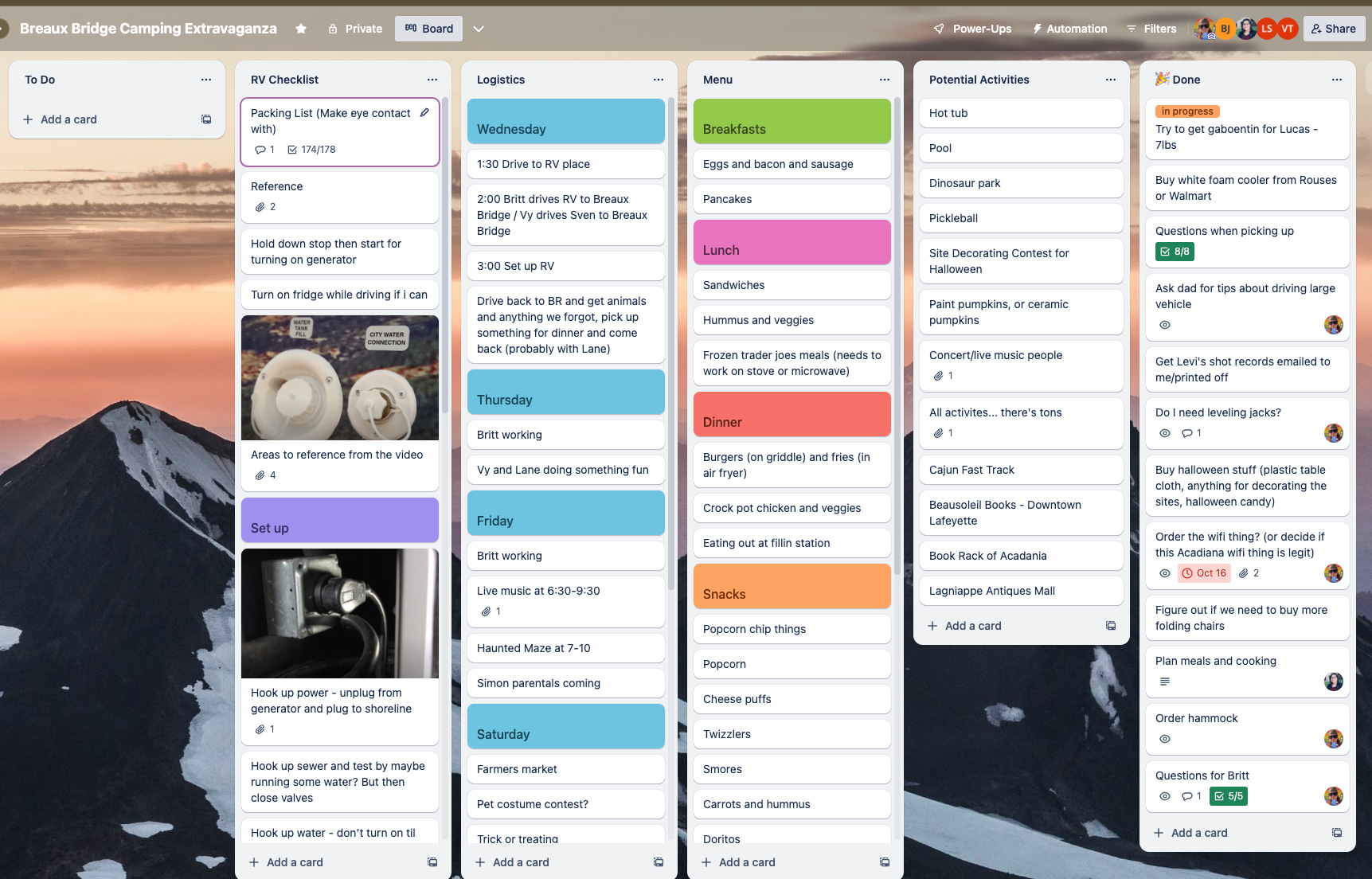Viewport: 1372px width, 879px height.
Task: Edit the Packing List card with pencil icon
Action: click(x=423, y=112)
